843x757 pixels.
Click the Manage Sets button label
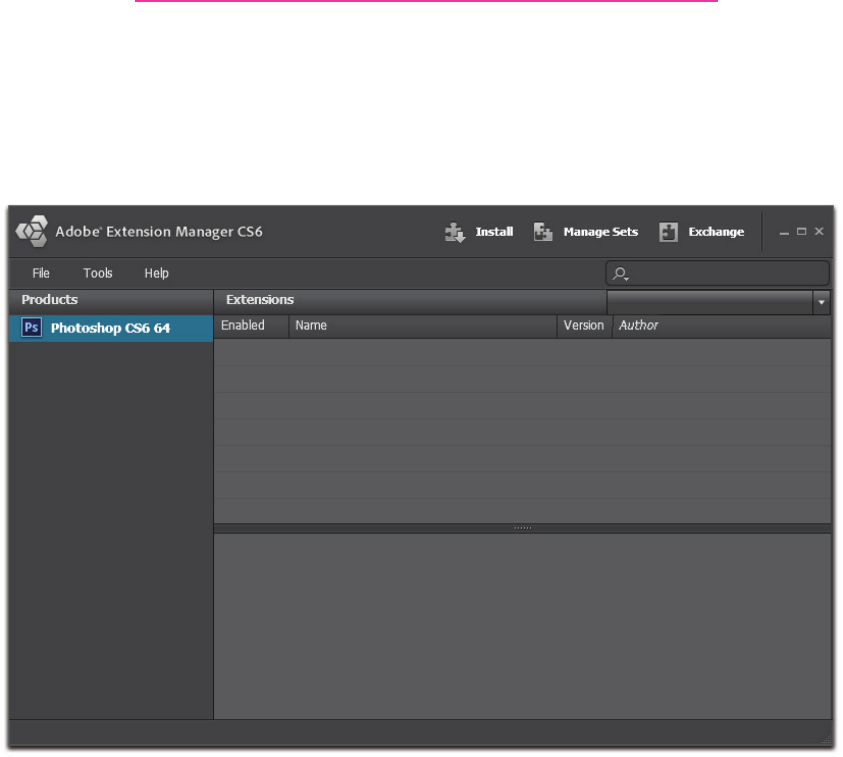click(x=601, y=232)
